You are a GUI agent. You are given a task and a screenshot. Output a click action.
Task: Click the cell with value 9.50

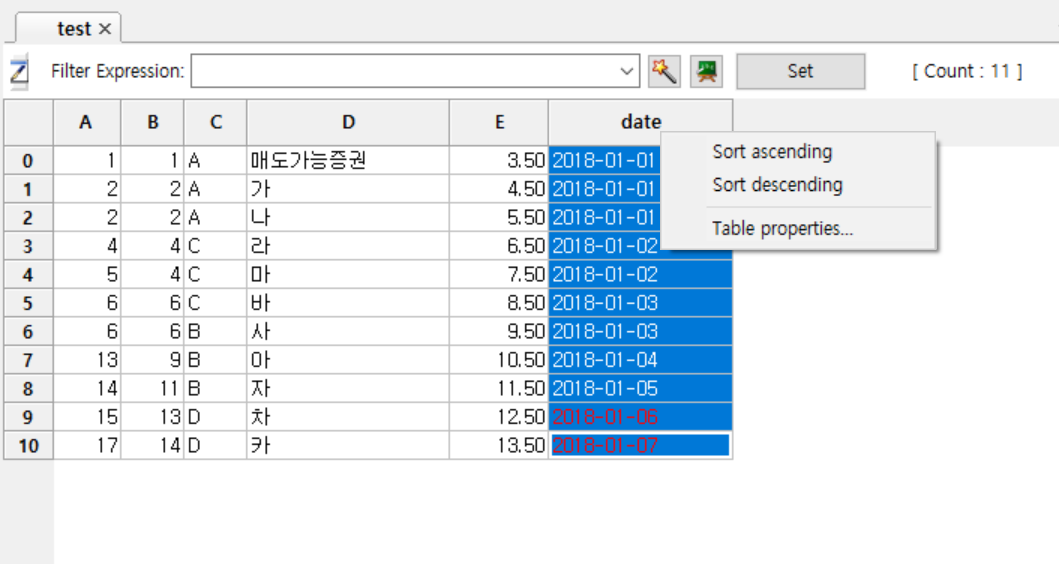(499, 332)
